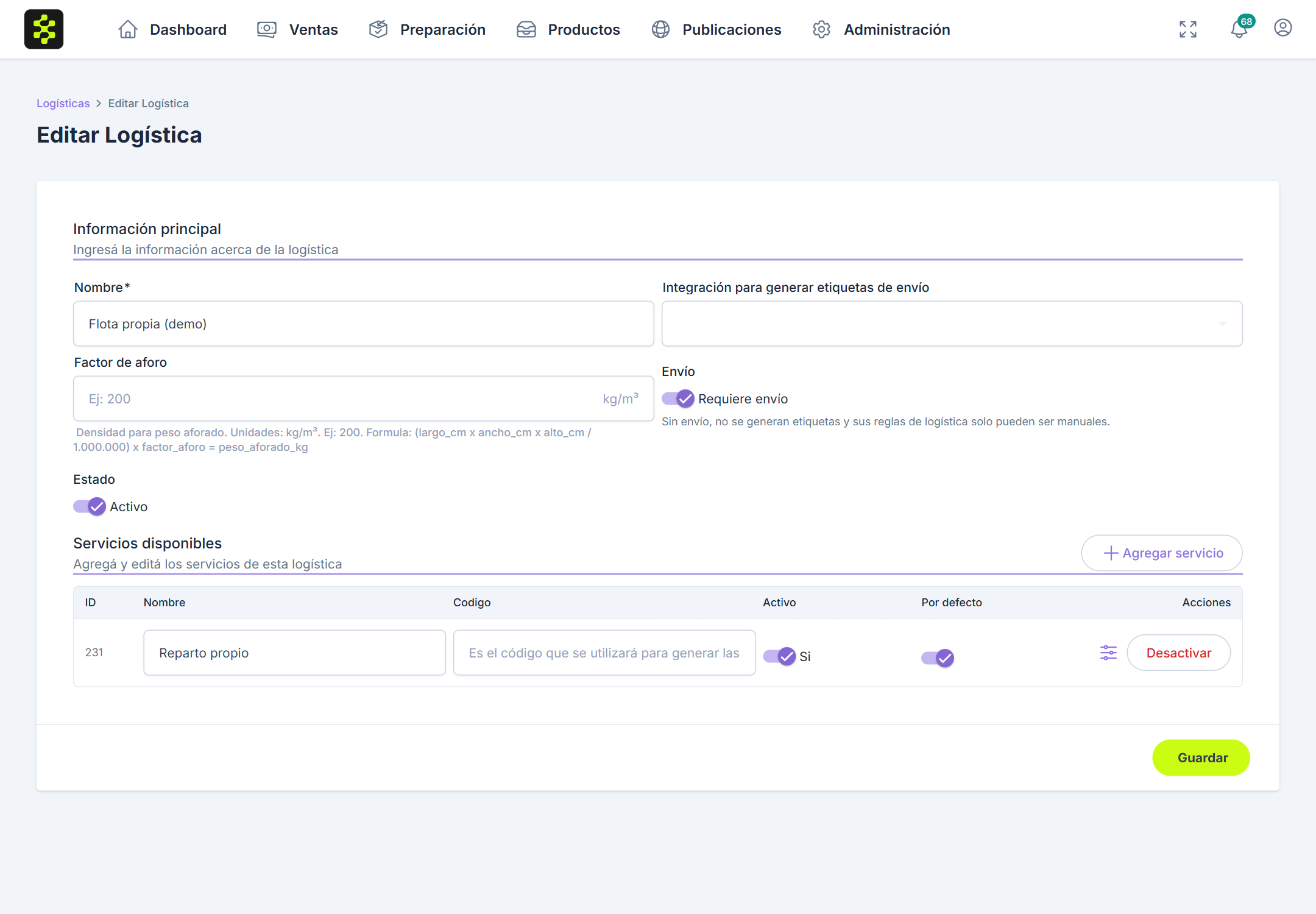
Task: Click the Ventas cash icon
Action: point(267,29)
